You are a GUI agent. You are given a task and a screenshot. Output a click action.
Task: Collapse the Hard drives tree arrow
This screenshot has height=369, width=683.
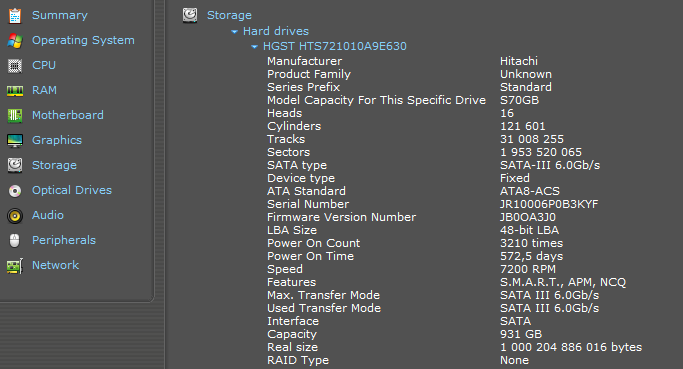point(234,32)
